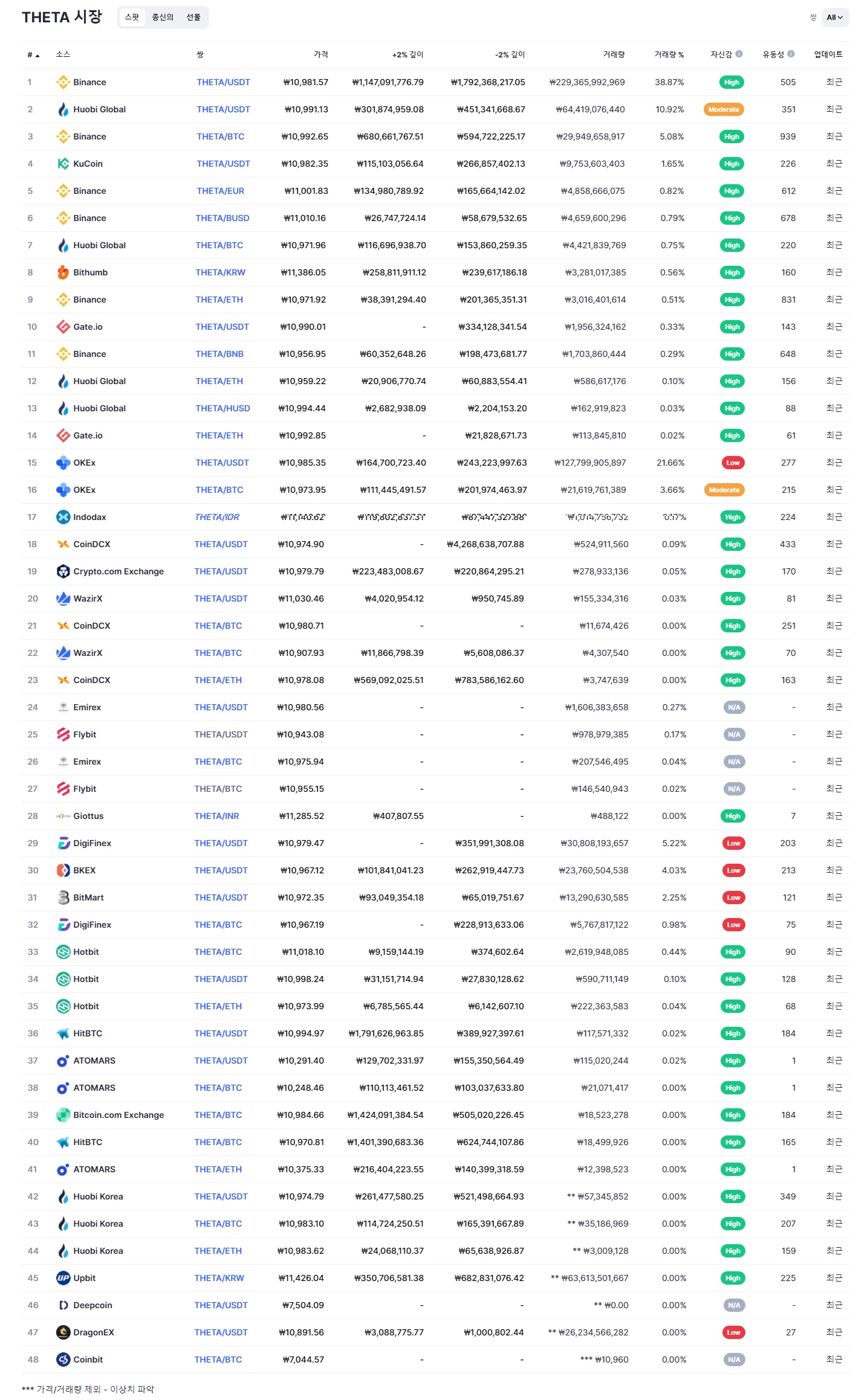This screenshot has height=1400, width=865.
Task: Sort by the +2% 깊이 column header
Action: point(408,54)
